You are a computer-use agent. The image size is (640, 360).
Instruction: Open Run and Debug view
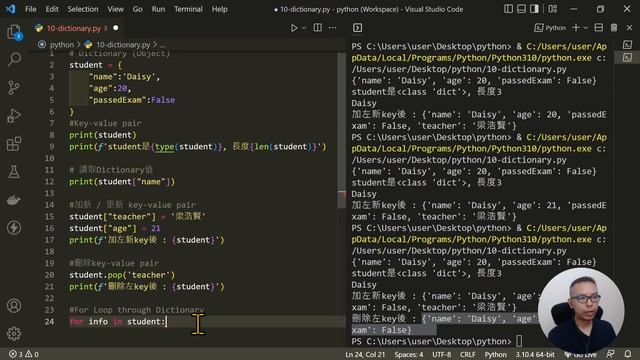(x=14, y=116)
